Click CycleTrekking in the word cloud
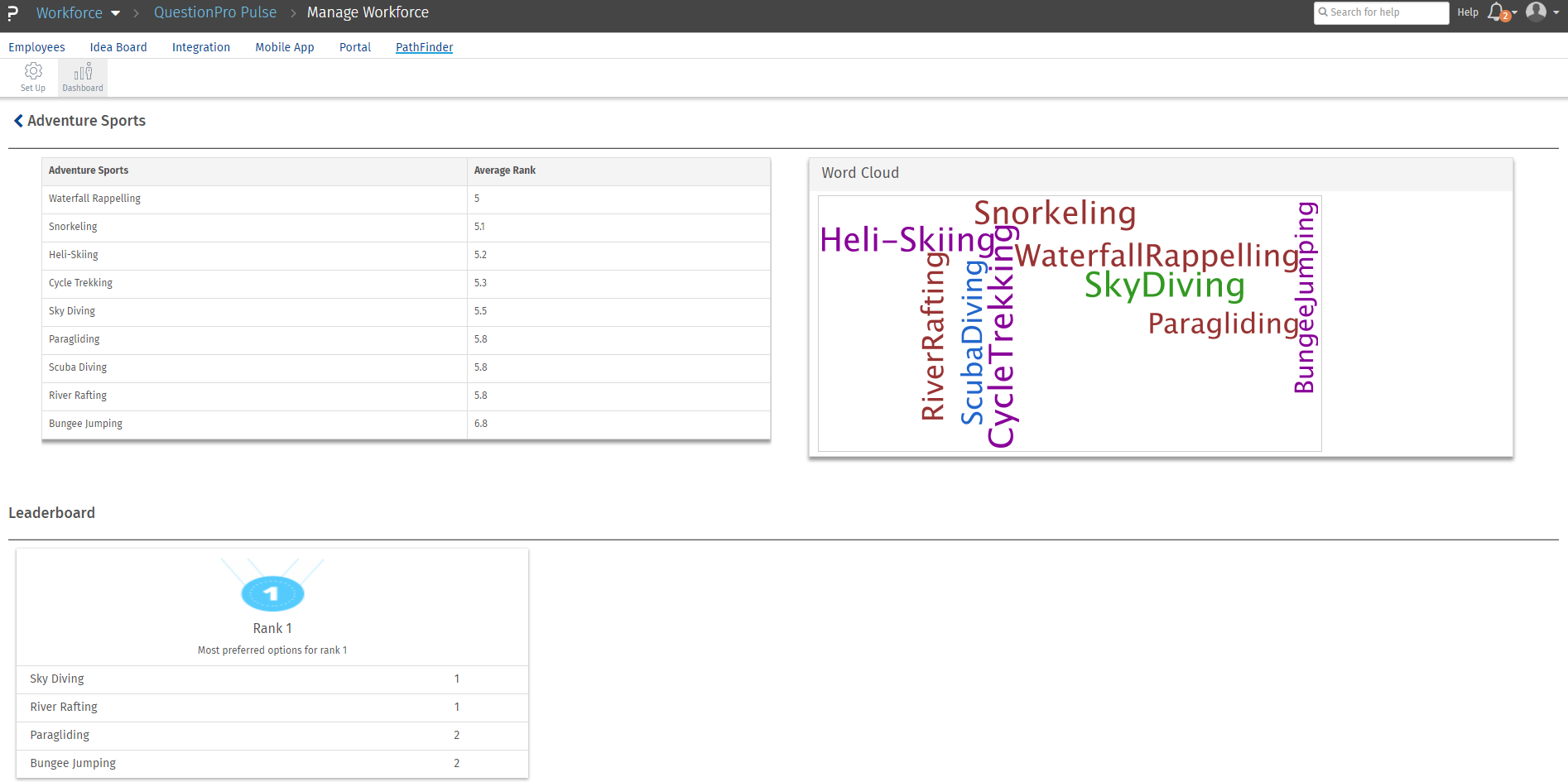 point(1001,338)
